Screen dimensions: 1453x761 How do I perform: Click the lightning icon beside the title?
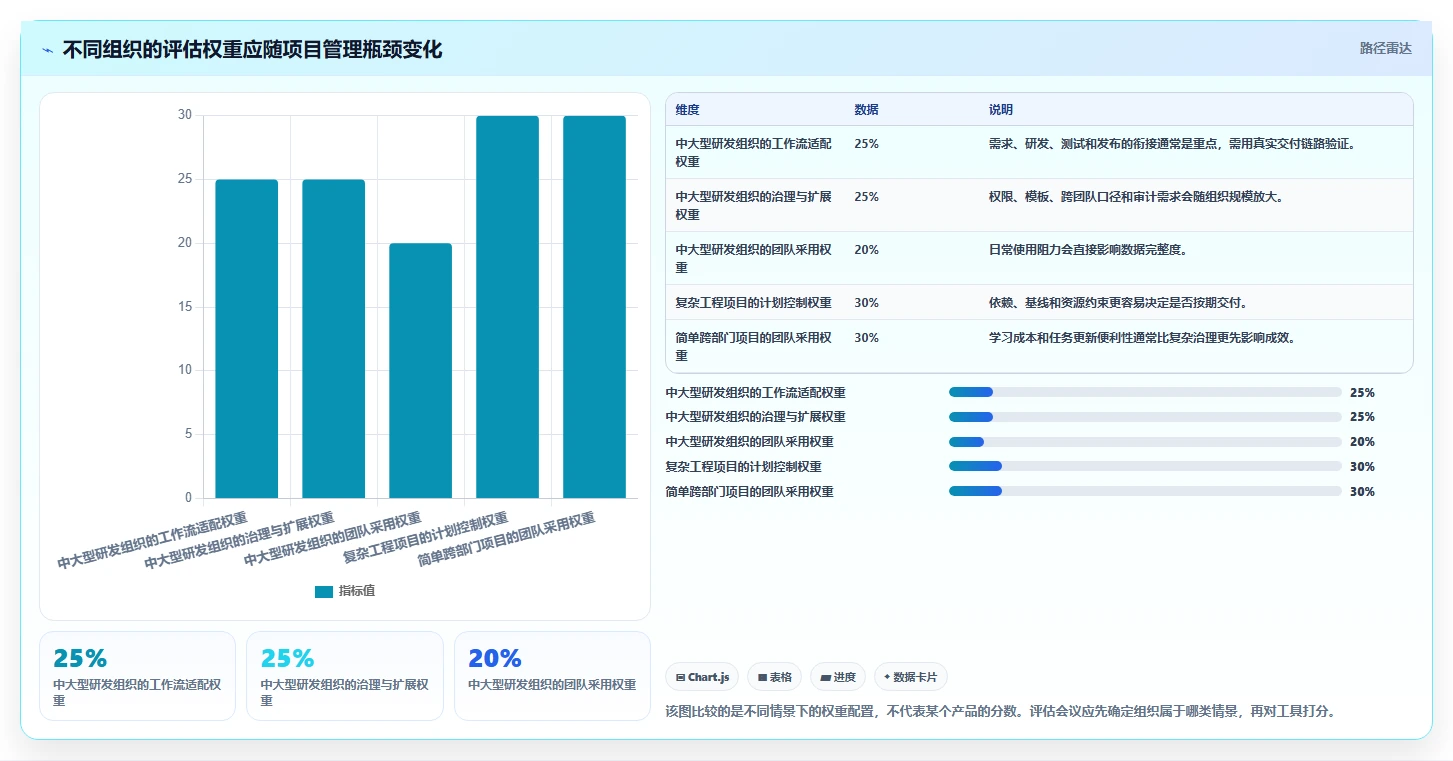pyautogui.click(x=48, y=50)
